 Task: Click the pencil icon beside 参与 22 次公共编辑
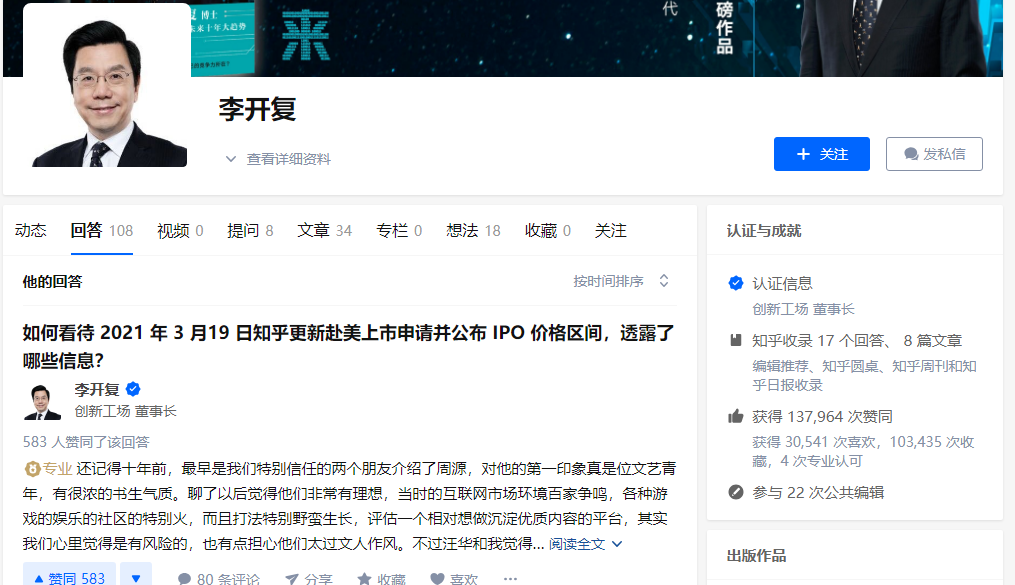734,492
